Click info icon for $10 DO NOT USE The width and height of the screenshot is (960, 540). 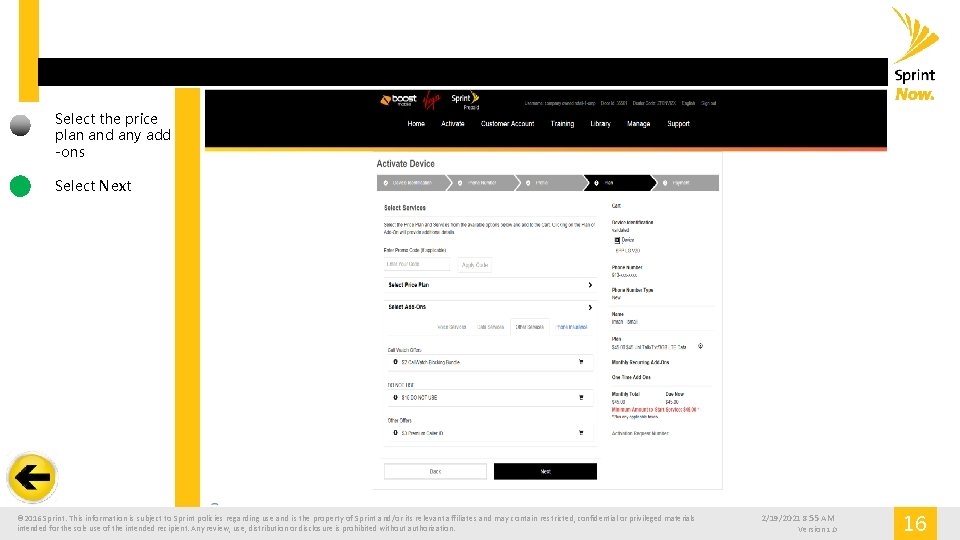395,397
